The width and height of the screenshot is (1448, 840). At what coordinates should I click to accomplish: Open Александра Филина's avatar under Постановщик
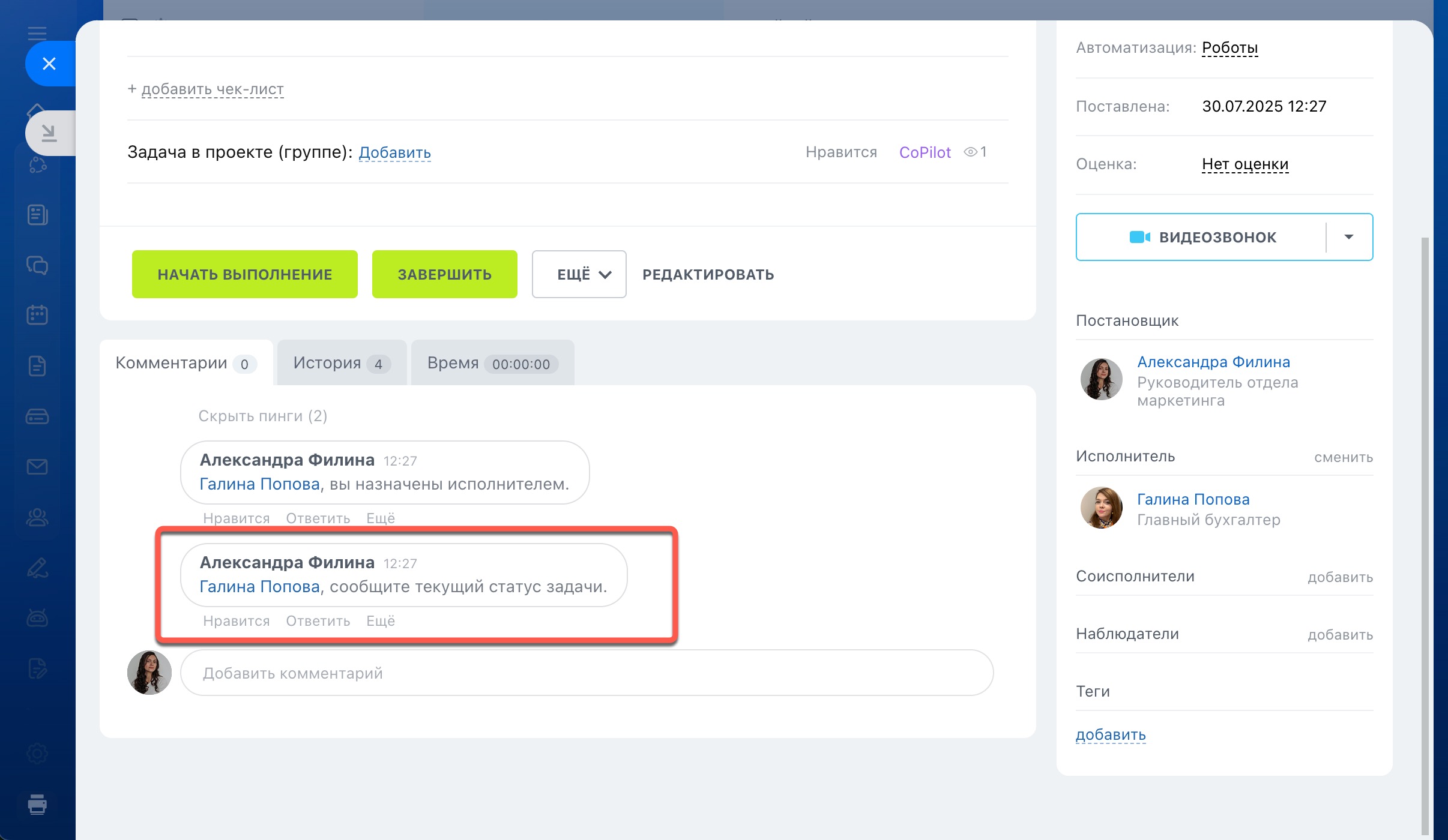(1102, 379)
